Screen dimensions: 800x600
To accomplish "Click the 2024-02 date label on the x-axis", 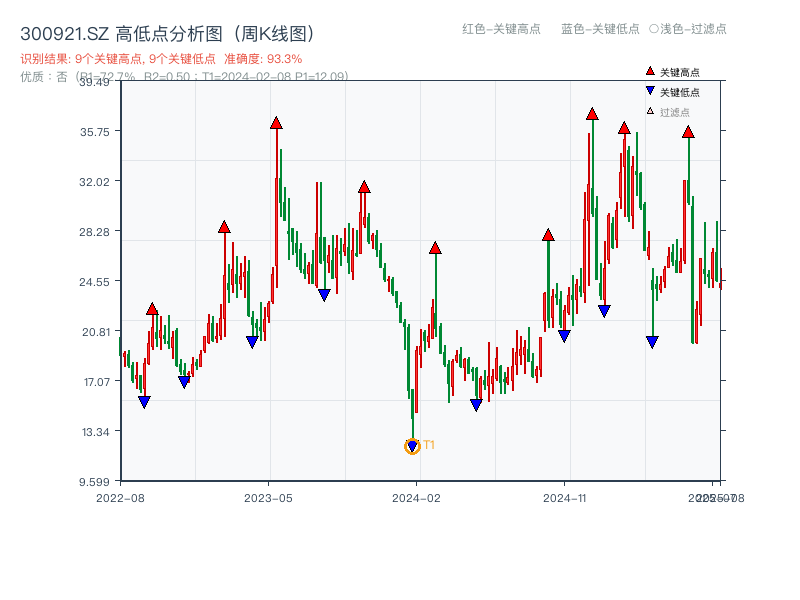I will click(x=414, y=496).
